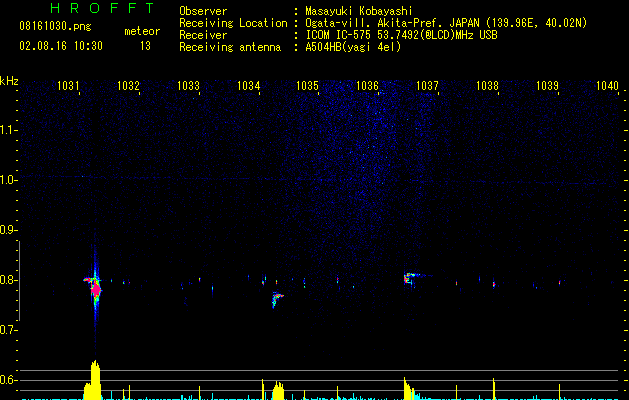Click the 1036 time axis label
The image size is (629, 400).
(x=367, y=86)
